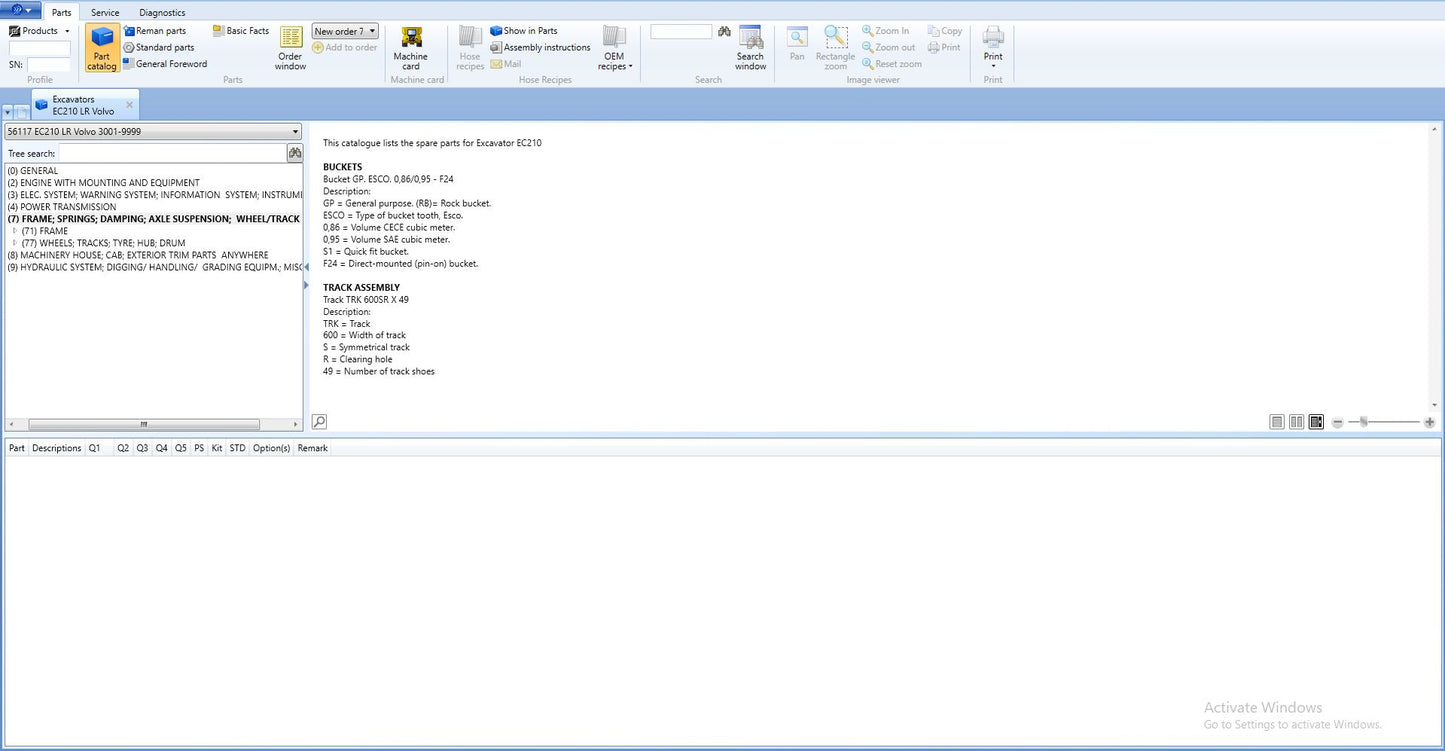The height and width of the screenshot is (751, 1445).
Task: Open Reman parts
Action: pyautogui.click(x=155, y=31)
